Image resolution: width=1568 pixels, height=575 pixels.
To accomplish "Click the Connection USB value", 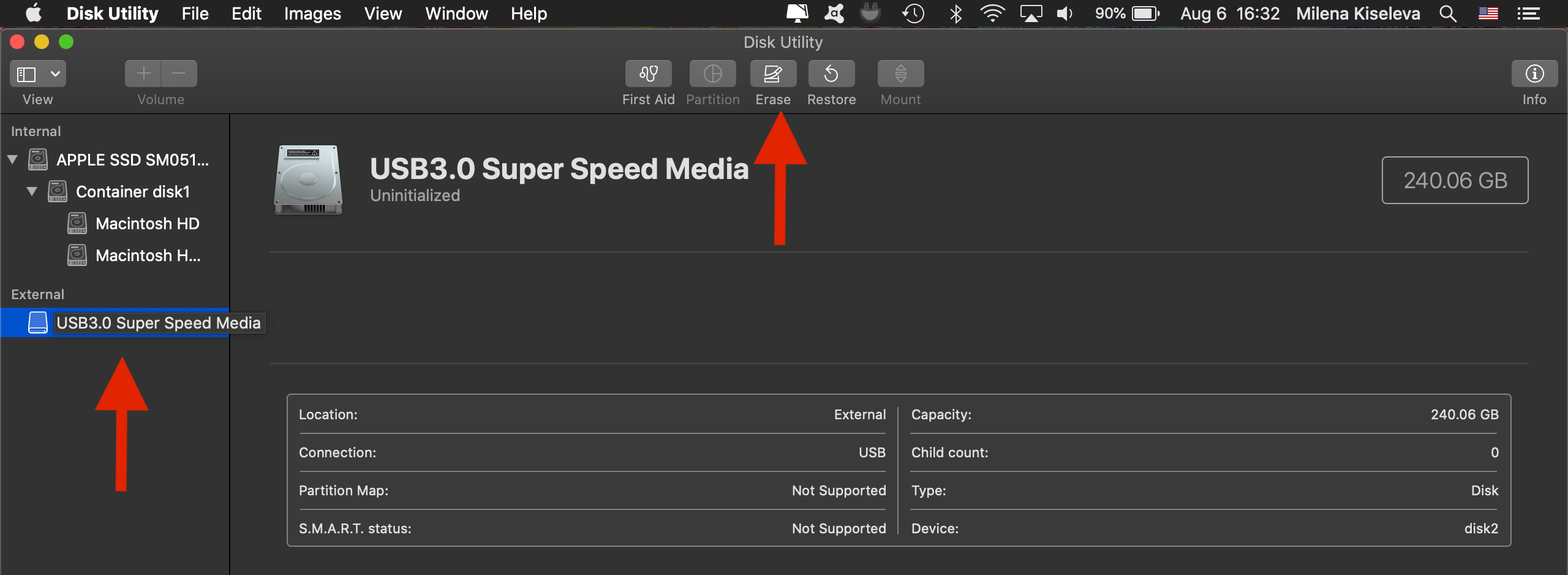I will pyautogui.click(x=872, y=452).
